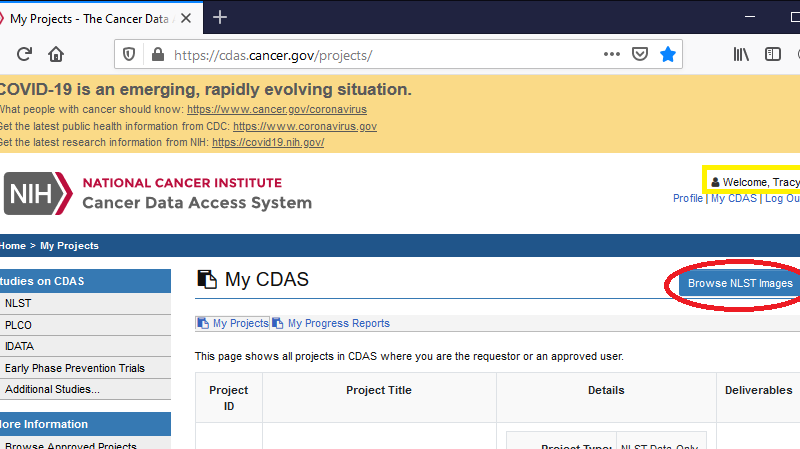Go to Home in breadcrumb

[13, 246]
